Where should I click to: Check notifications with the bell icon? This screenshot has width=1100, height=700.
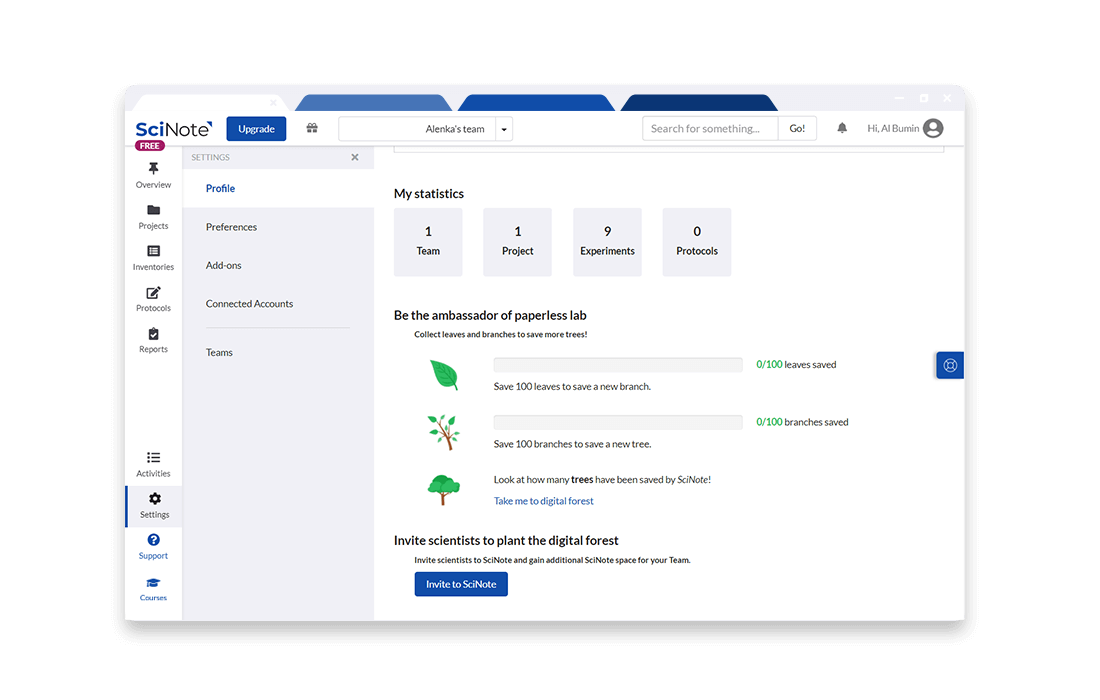pos(841,128)
